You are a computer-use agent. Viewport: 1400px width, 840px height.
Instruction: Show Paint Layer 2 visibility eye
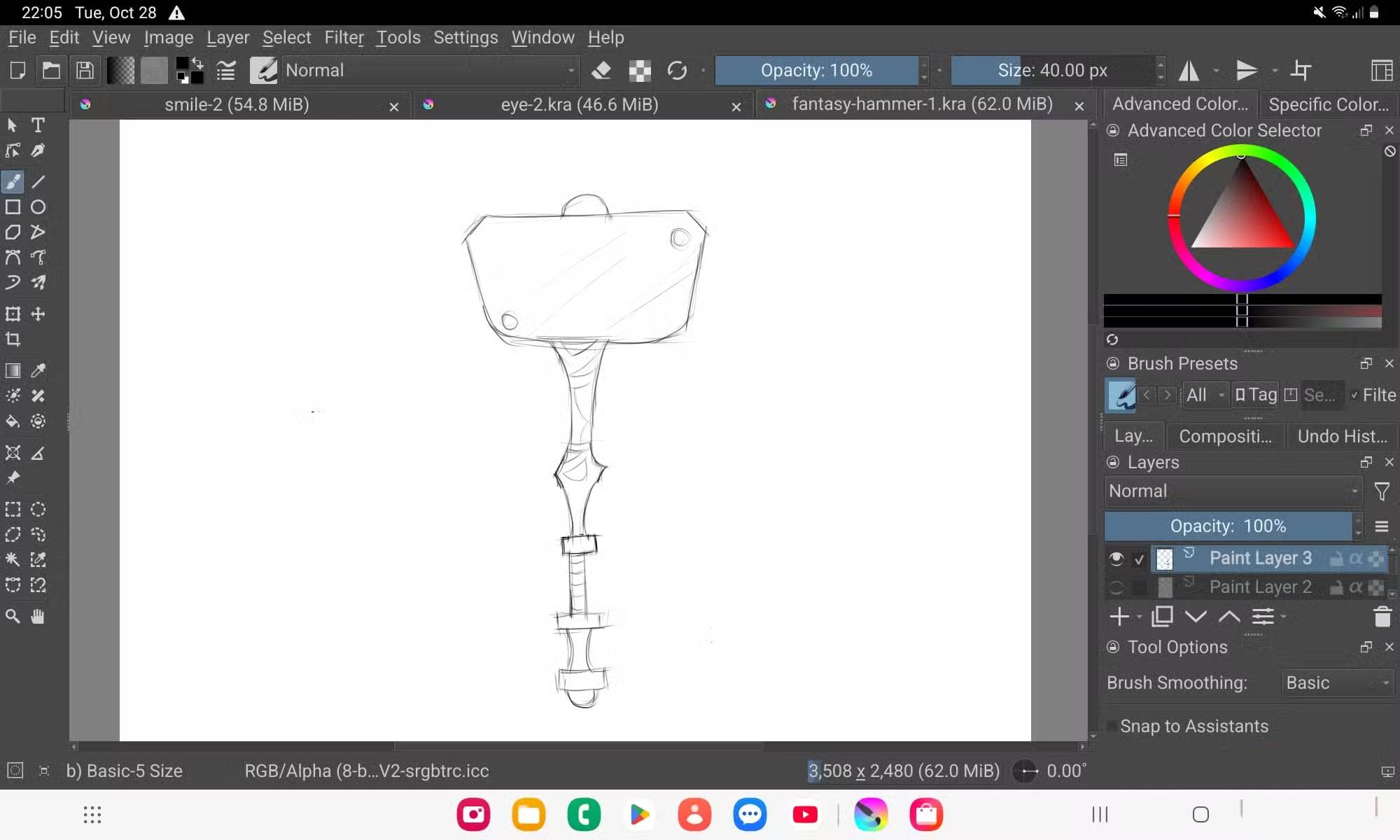[x=1116, y=587]
